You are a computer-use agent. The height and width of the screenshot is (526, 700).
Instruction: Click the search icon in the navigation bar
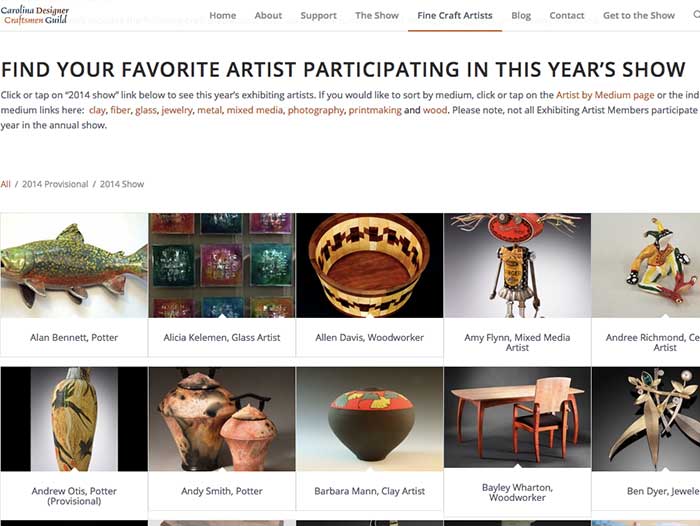point(696,15)
